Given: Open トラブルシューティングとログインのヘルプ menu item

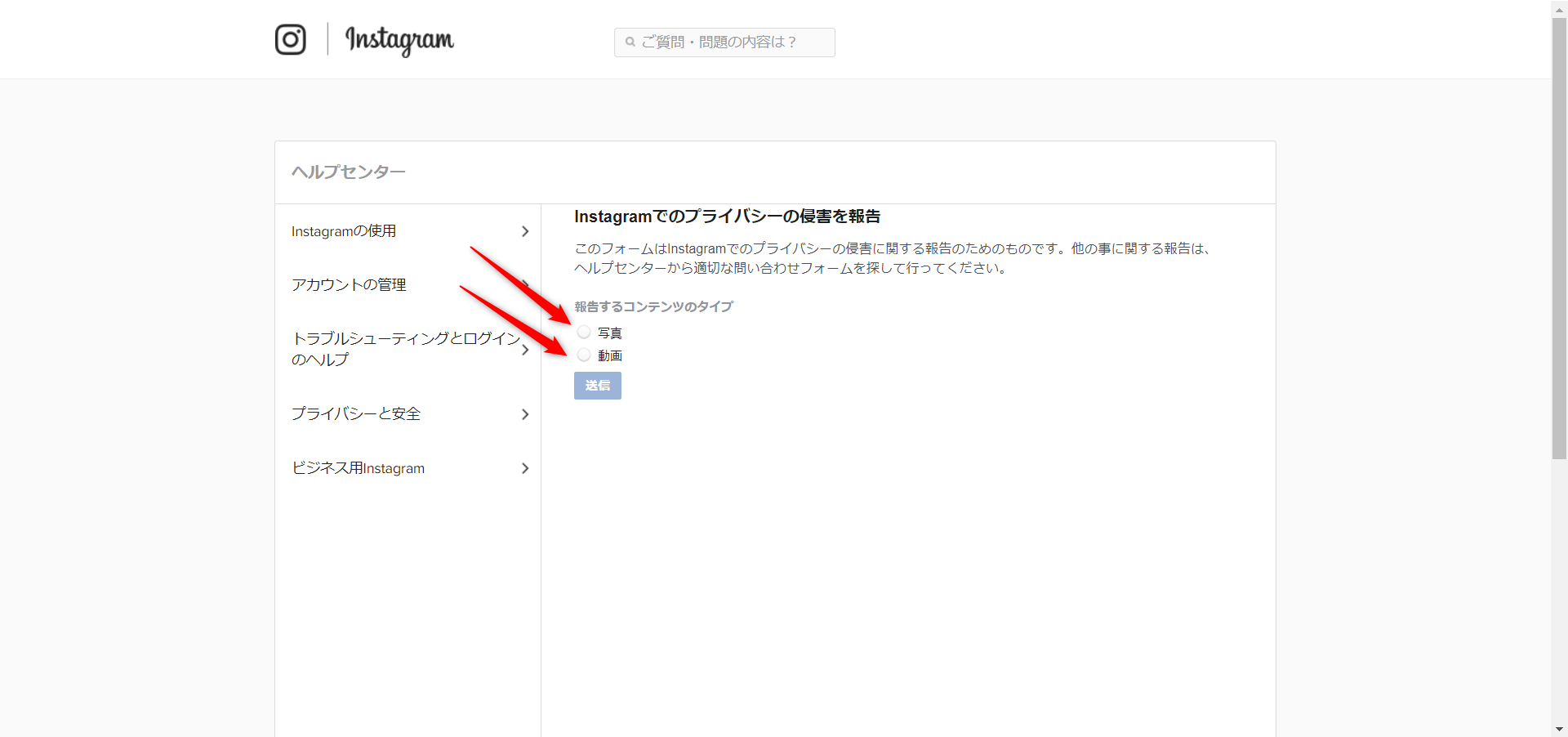Looking at the screenshot, I should tap(408, 349).
